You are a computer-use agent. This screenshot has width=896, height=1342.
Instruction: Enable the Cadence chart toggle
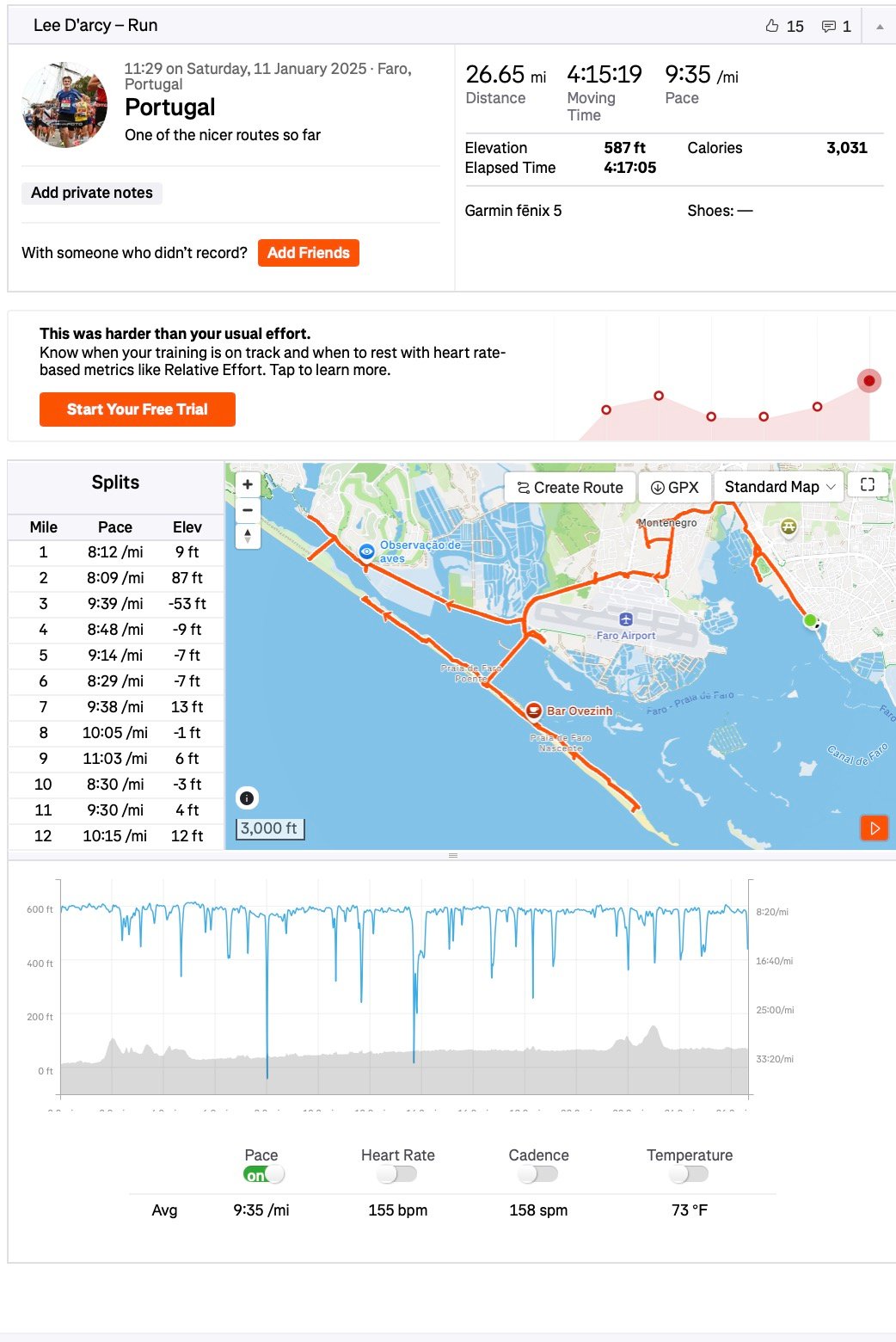pos(537,1174)
